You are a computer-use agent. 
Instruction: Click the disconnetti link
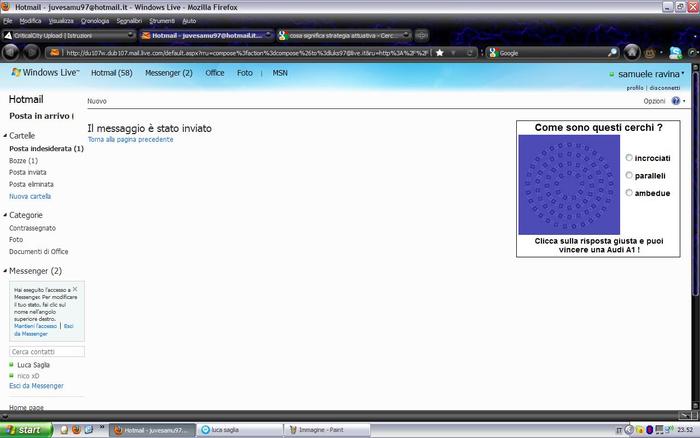pos(665,88)
